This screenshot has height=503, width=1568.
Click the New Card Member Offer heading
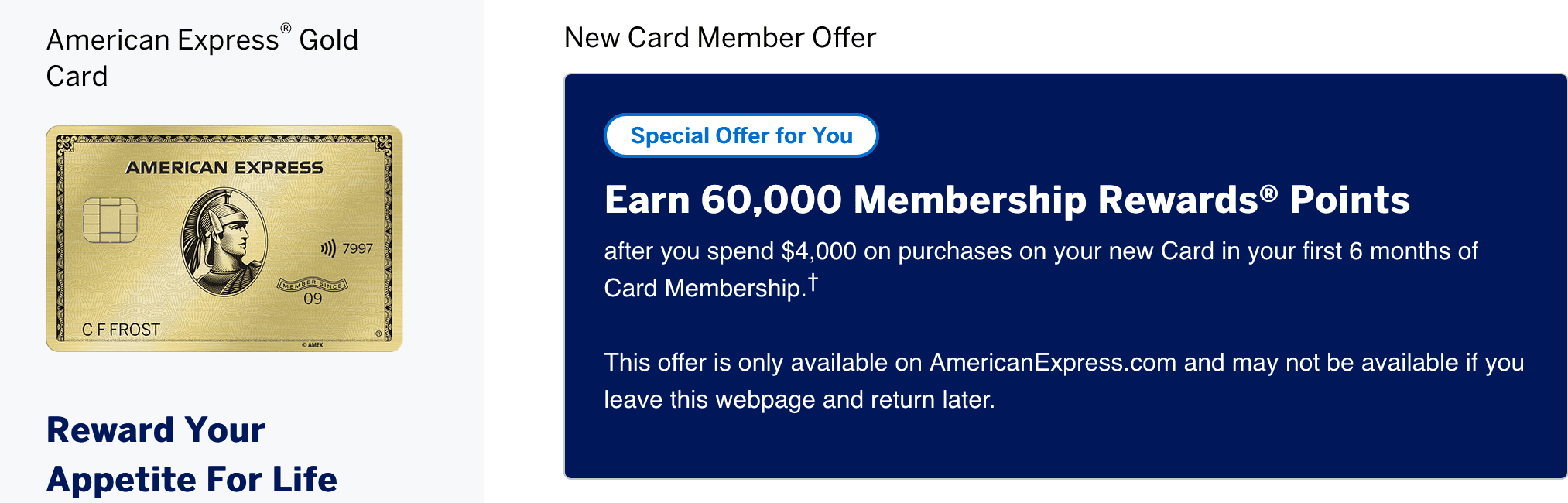pos(720,37)
